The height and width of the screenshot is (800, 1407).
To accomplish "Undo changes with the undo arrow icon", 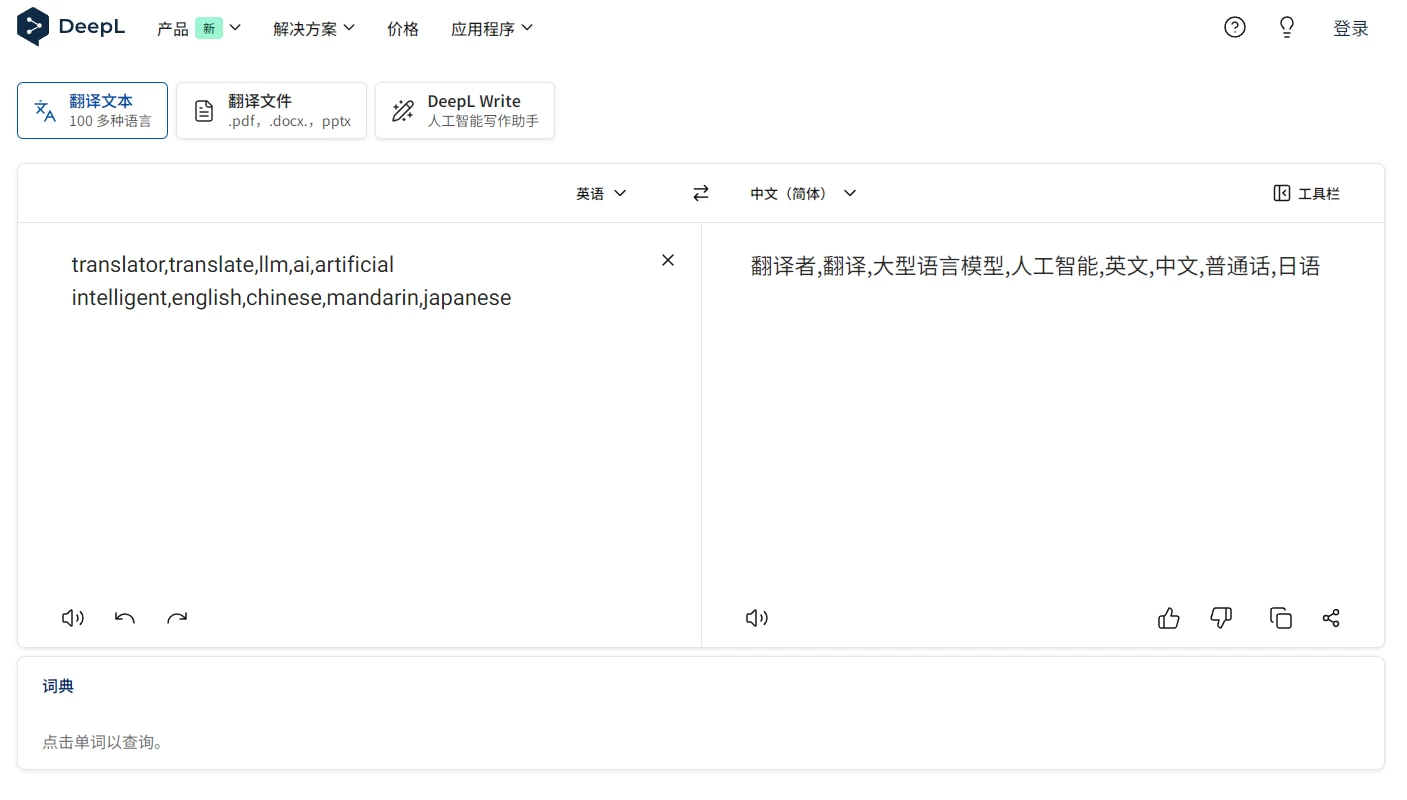I will (124, 617).
